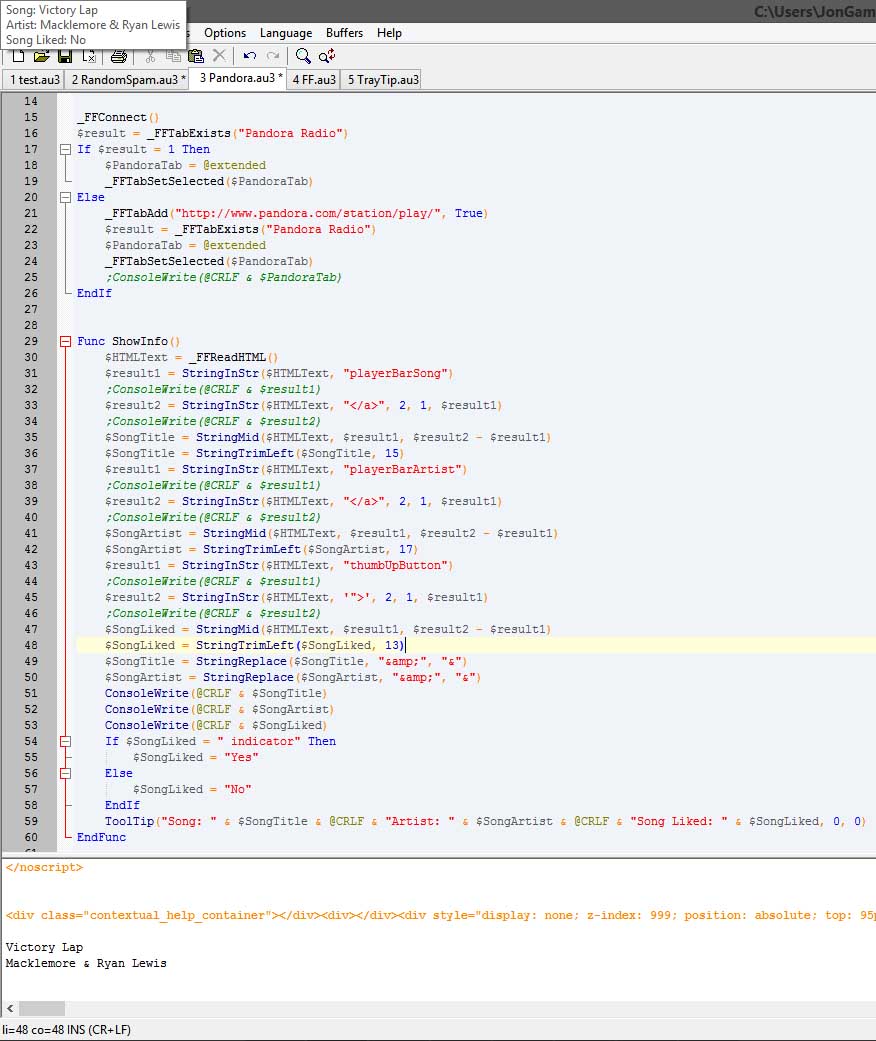Click </noscript> text in the output pane
This screenshot has height=1041, width=876.
click(44, 867)
